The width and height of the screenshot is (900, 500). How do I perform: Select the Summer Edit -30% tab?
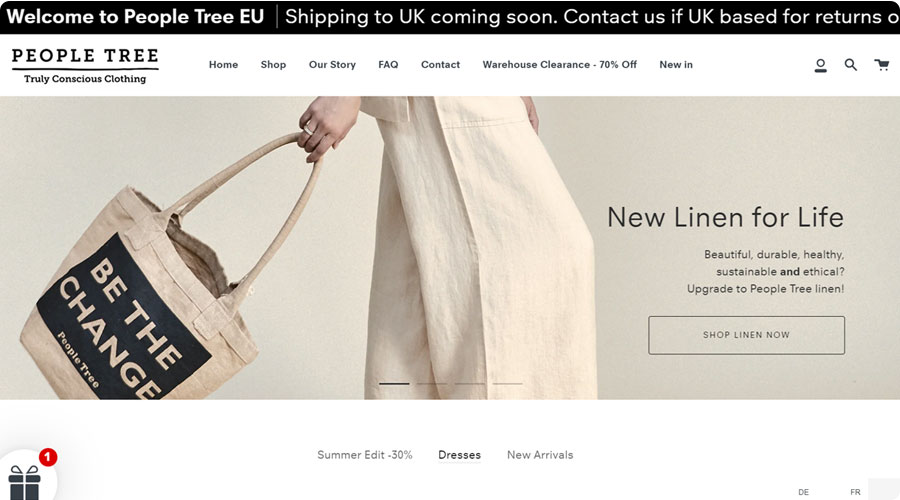(365, 455)
